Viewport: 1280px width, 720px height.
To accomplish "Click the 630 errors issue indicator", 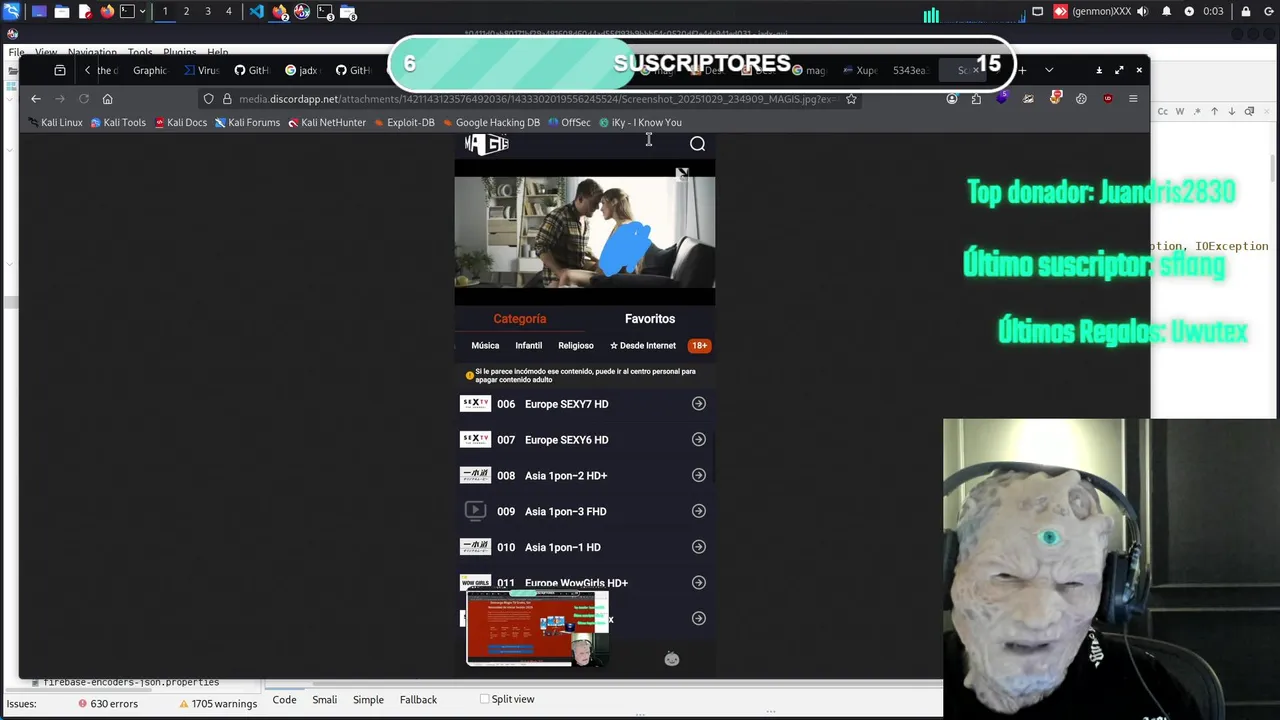I will [108, 704].
